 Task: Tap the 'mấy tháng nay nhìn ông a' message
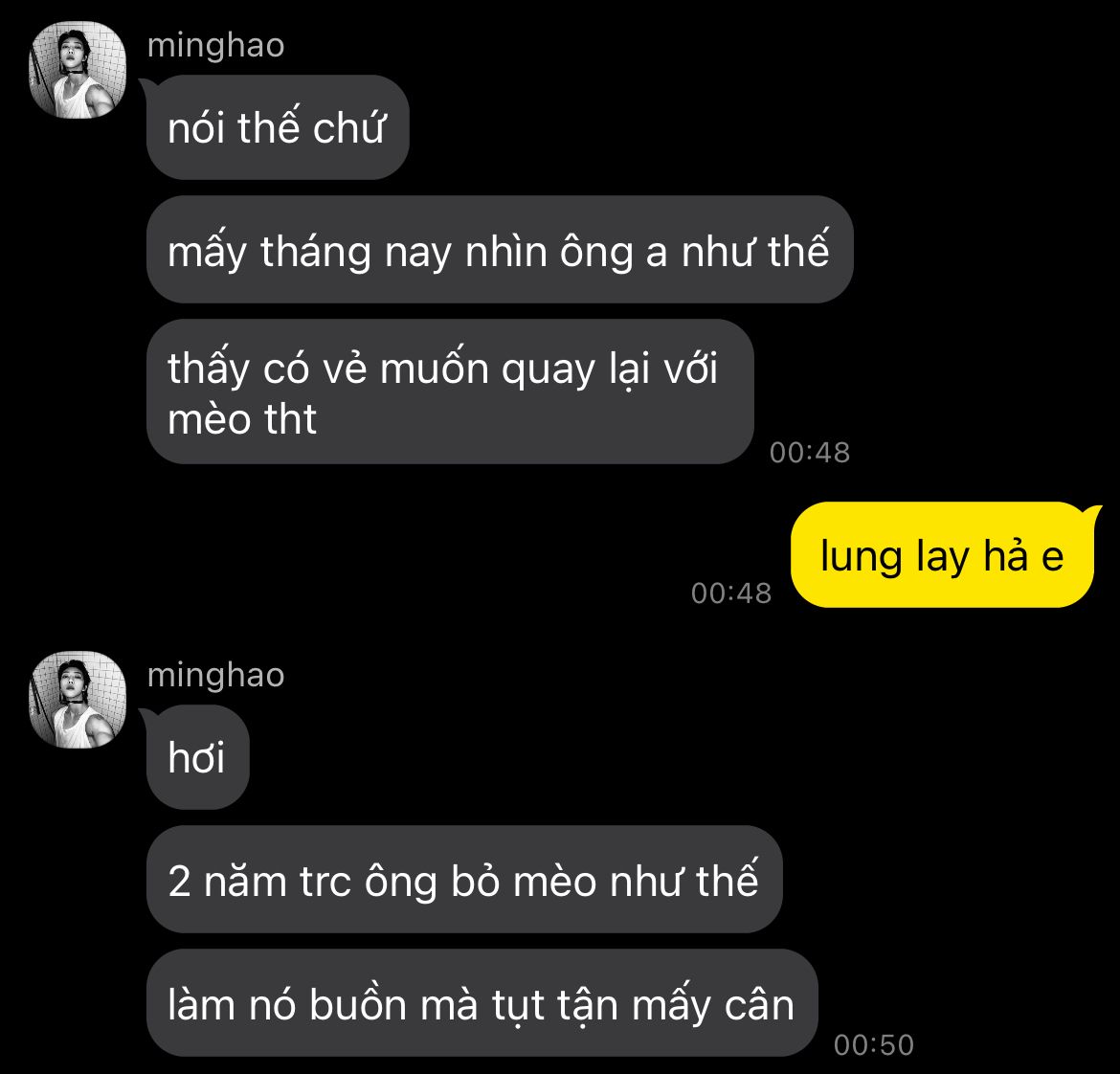coord(500,250)
